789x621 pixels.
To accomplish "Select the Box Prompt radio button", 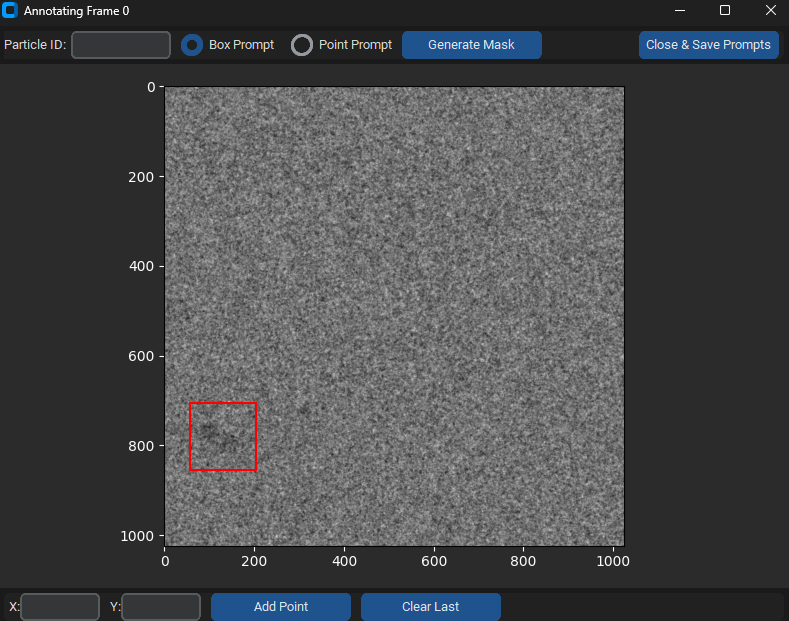I will tap(192, 45).
